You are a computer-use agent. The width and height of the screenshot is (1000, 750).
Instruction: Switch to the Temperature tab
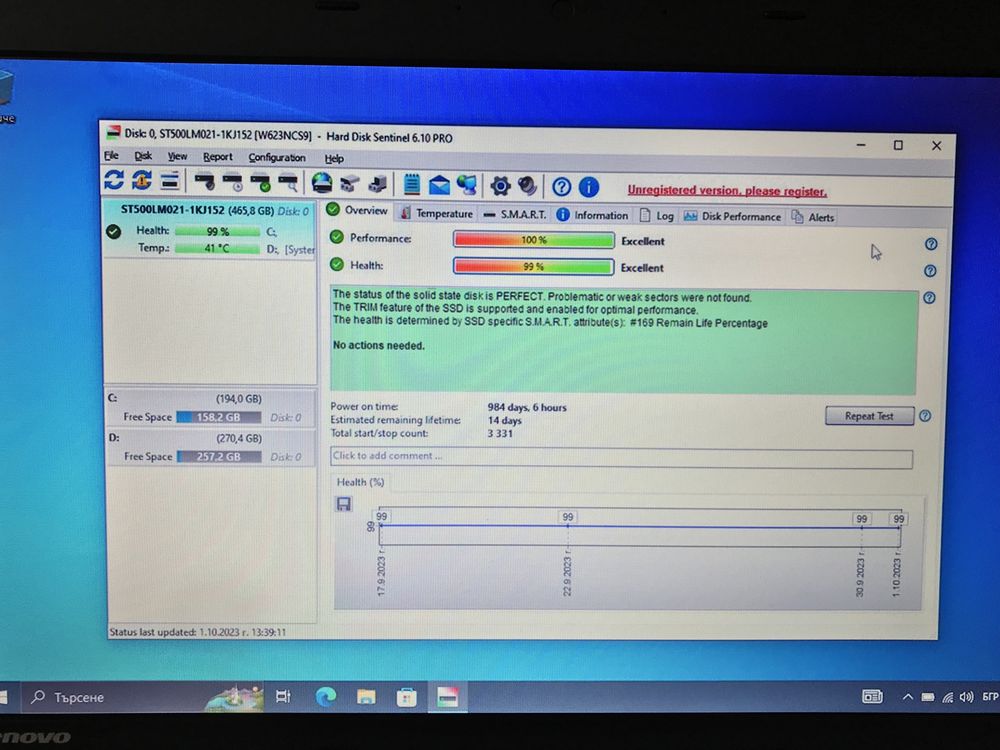436,213
